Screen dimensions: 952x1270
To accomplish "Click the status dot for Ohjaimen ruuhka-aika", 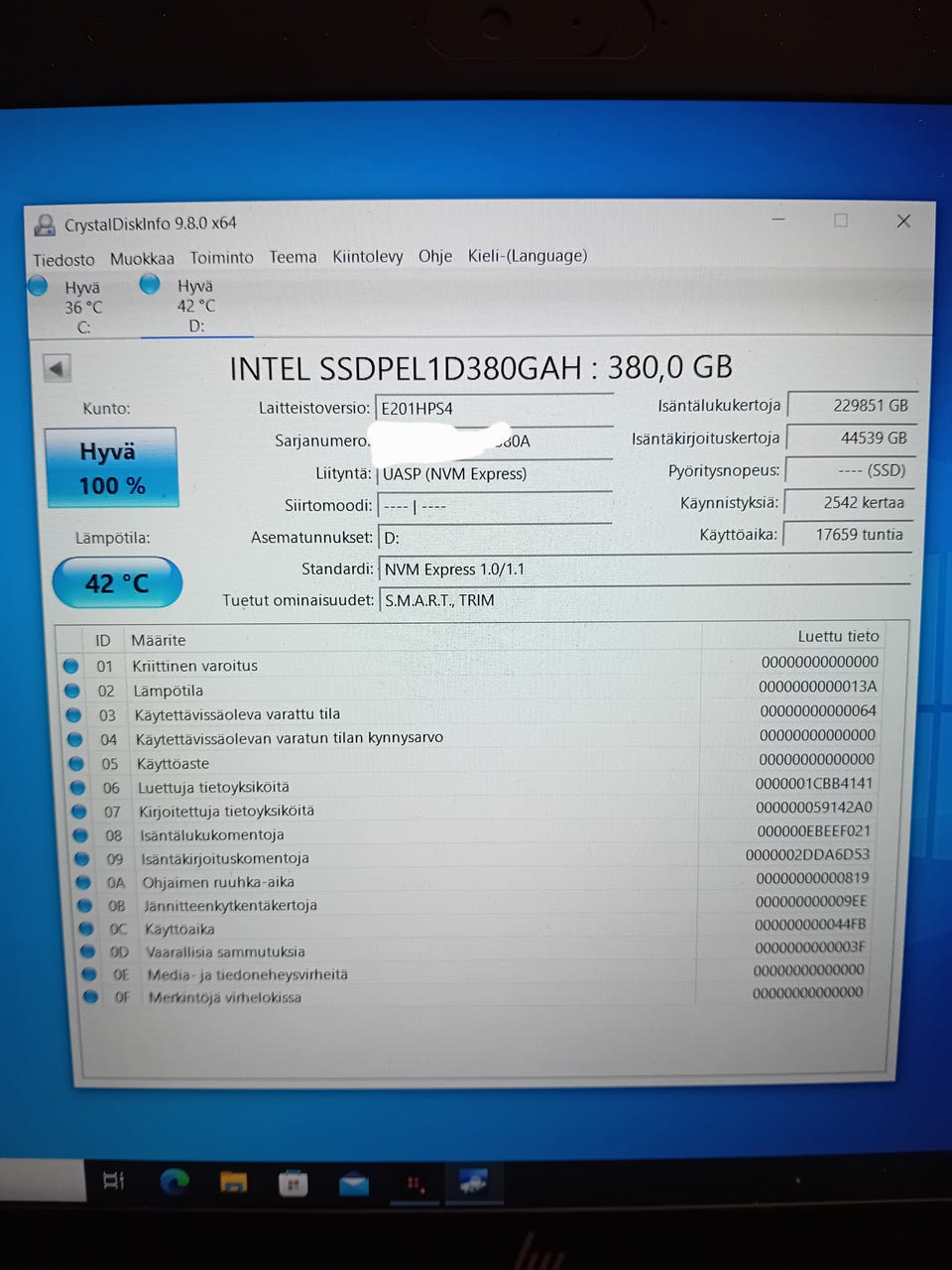I will click(x=84, y=882).
